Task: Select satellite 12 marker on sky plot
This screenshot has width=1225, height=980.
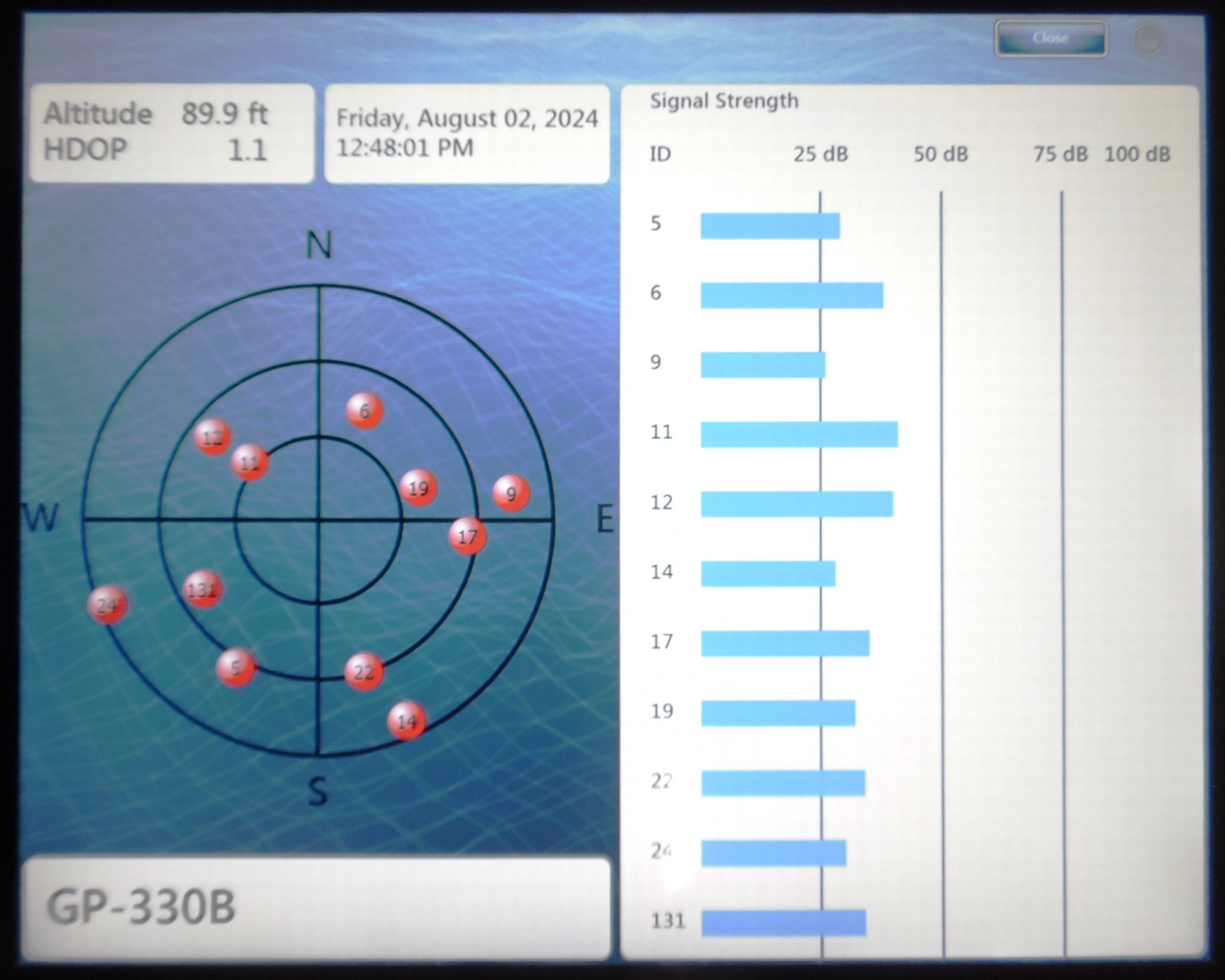Action: (x=213, y=438)
